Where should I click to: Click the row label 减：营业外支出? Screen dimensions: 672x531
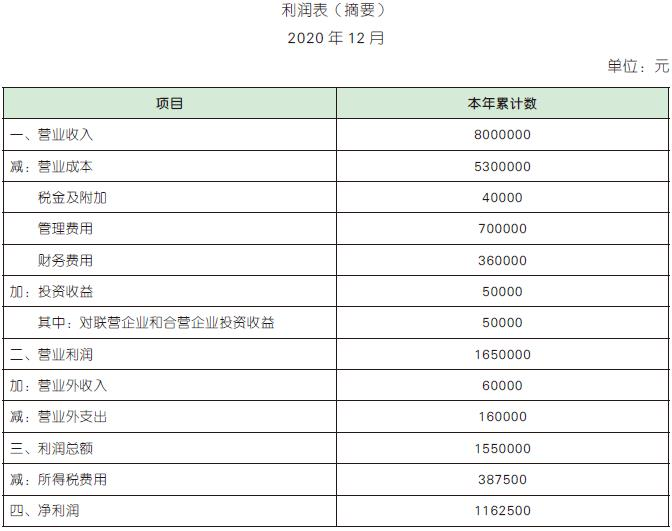58,416
